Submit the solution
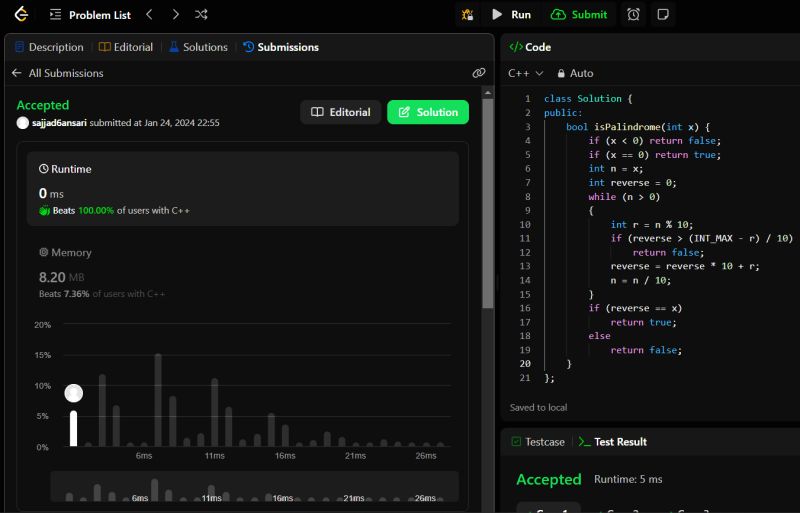 pos(579,15)
